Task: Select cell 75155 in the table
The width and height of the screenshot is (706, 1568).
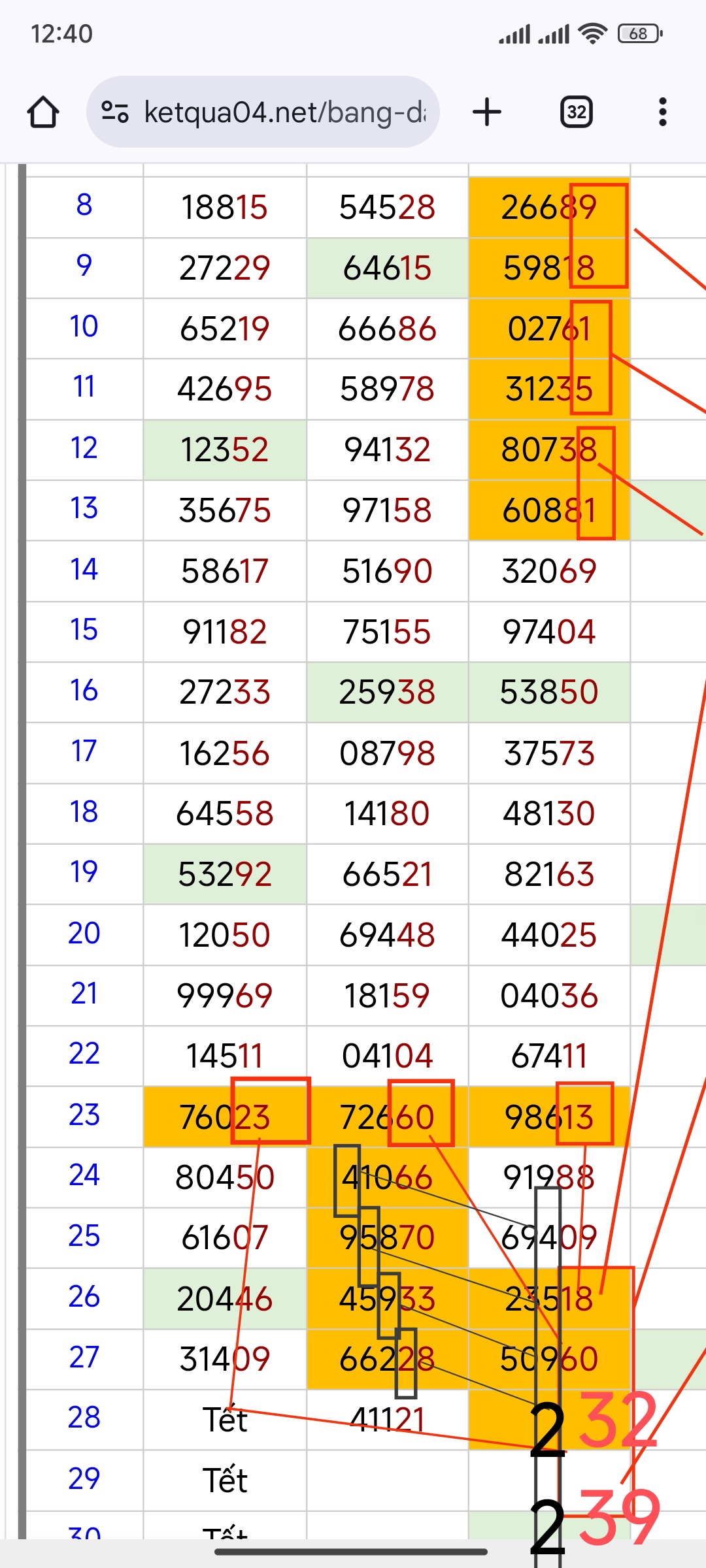Action: 387,632
